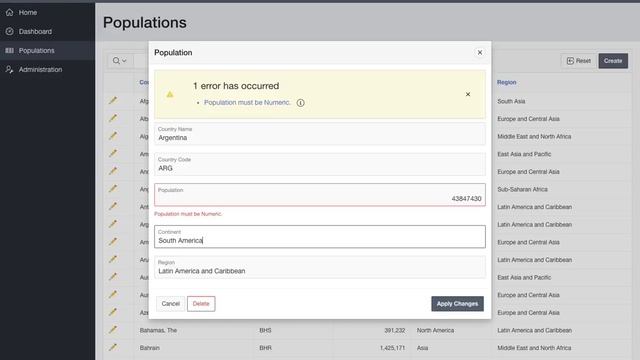640x360 pixels.
Task: Click the Continent field with South America
Action: [x=320, y=236]
